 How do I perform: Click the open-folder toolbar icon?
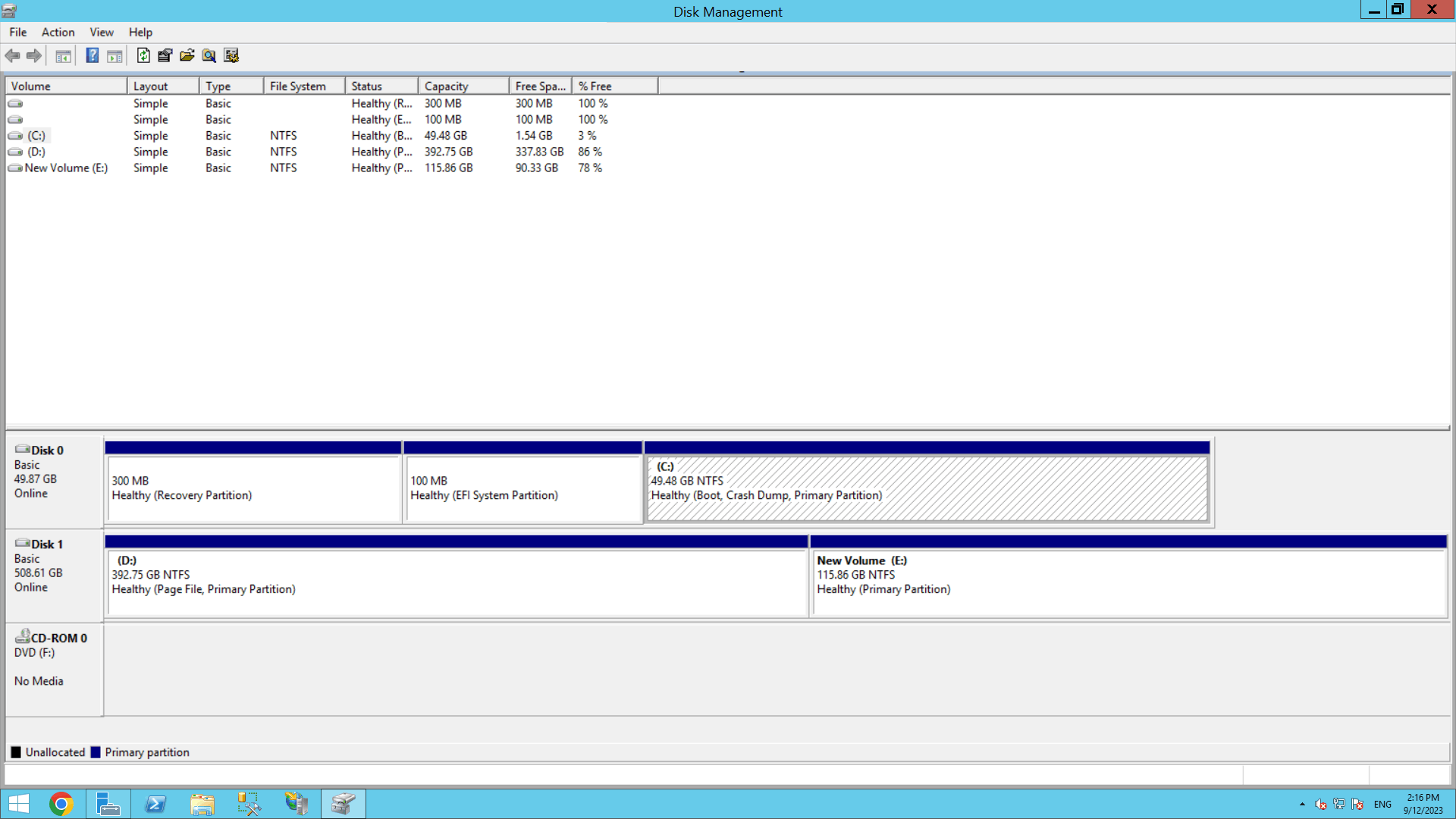tap(187, 55)
